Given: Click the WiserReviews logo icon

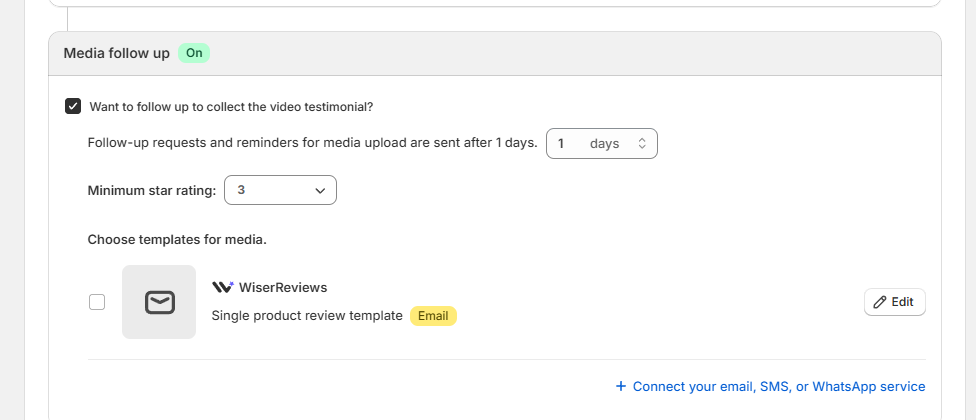Looking at the screenshot, I should tap(222, 287).
